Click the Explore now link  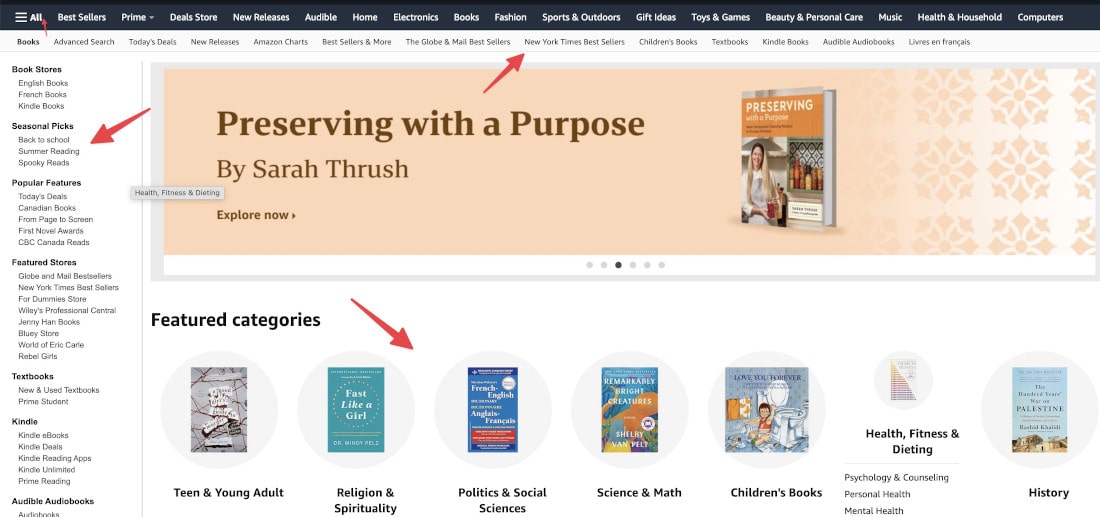click(256, 215)
